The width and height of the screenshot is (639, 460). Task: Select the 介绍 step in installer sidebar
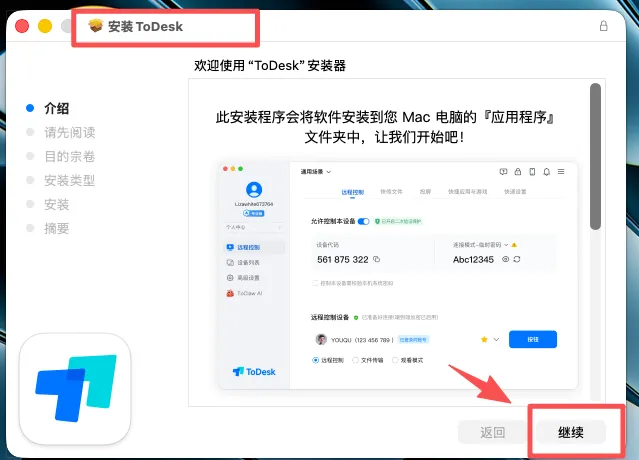tap(57, 108)
